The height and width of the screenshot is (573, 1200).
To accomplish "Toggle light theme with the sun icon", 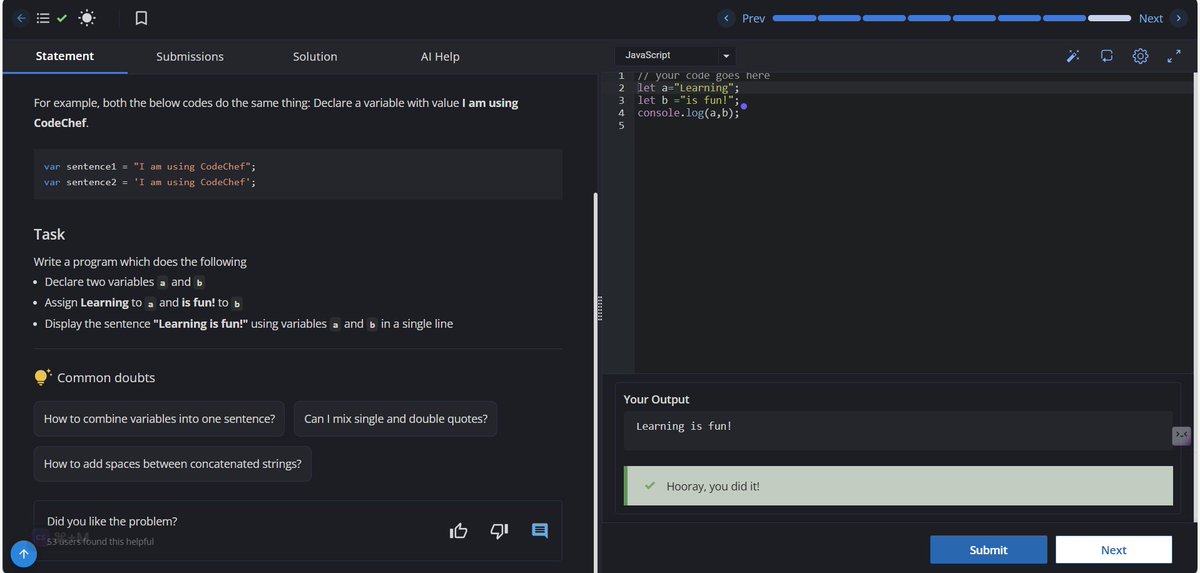I will tap(87, 18).
